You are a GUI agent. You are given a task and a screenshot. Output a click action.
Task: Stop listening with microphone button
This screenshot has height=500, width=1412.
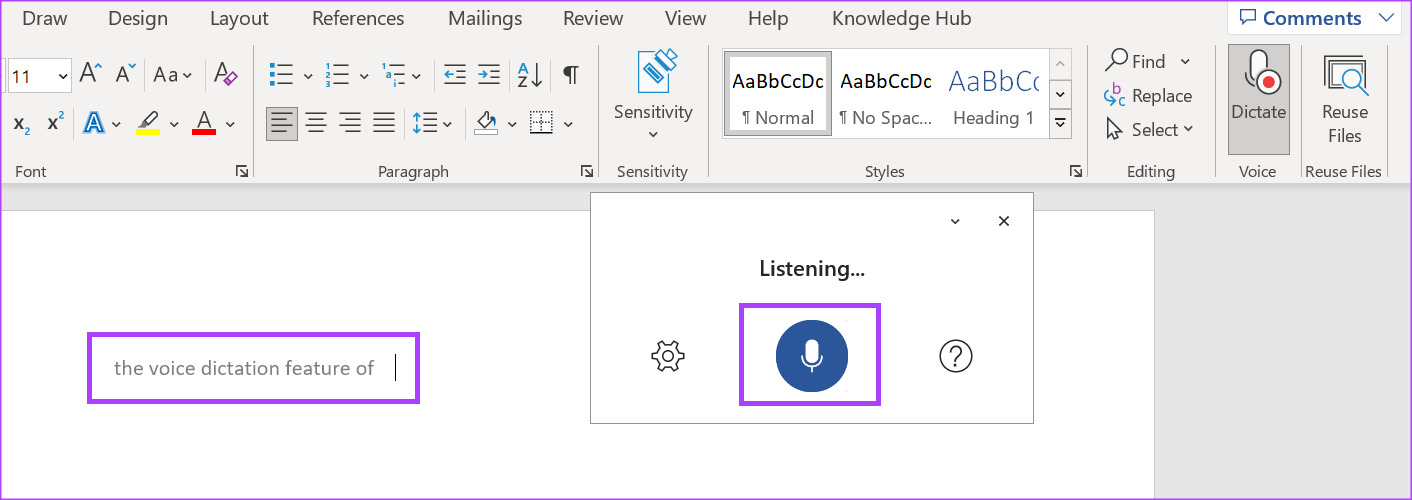(812, 355)
